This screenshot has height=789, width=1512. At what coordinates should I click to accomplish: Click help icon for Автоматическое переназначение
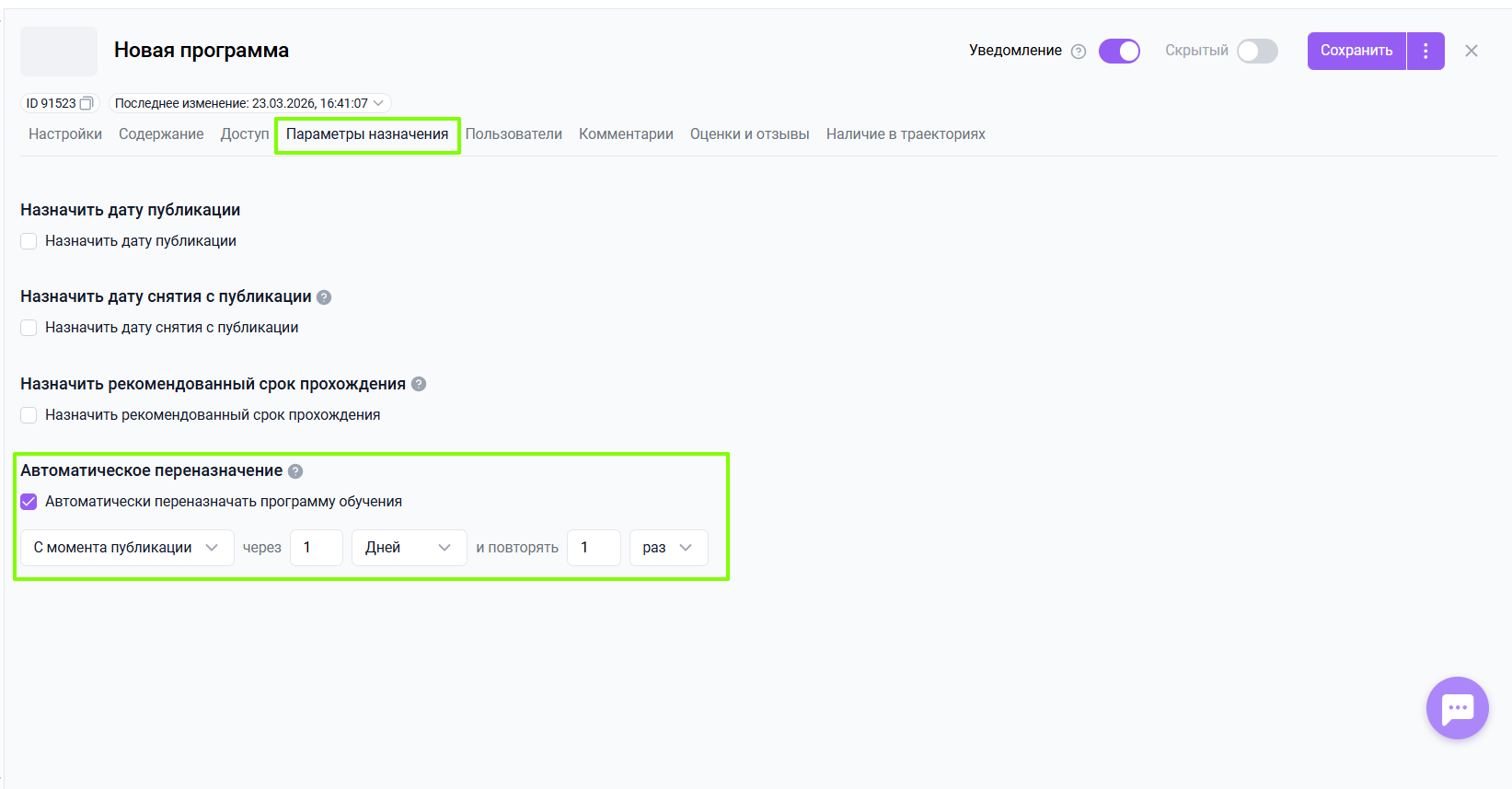[x=295, y=471]
